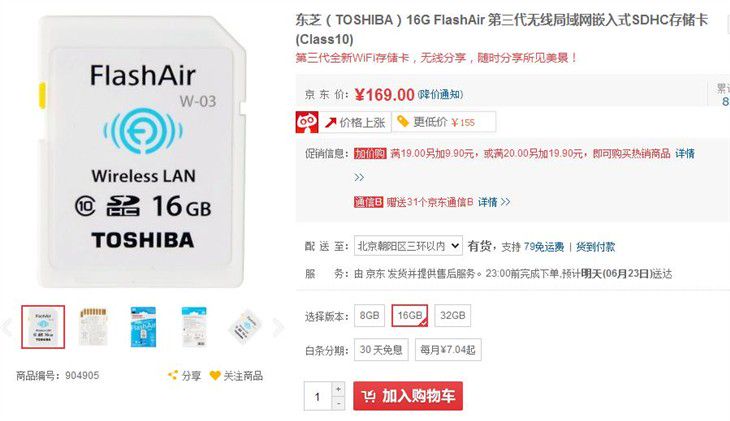The image size is (730, 421).
Task: Open the blue FlashAir package thumbnail
Action: (143, 327)
